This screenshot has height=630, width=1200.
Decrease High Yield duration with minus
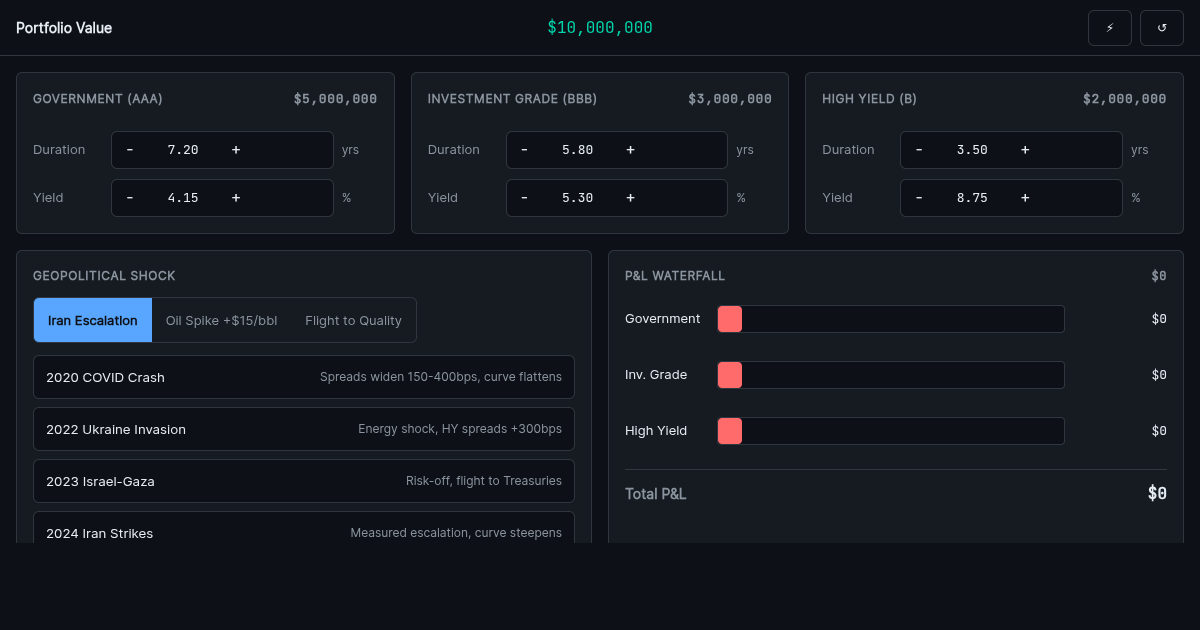coord(919,150)
